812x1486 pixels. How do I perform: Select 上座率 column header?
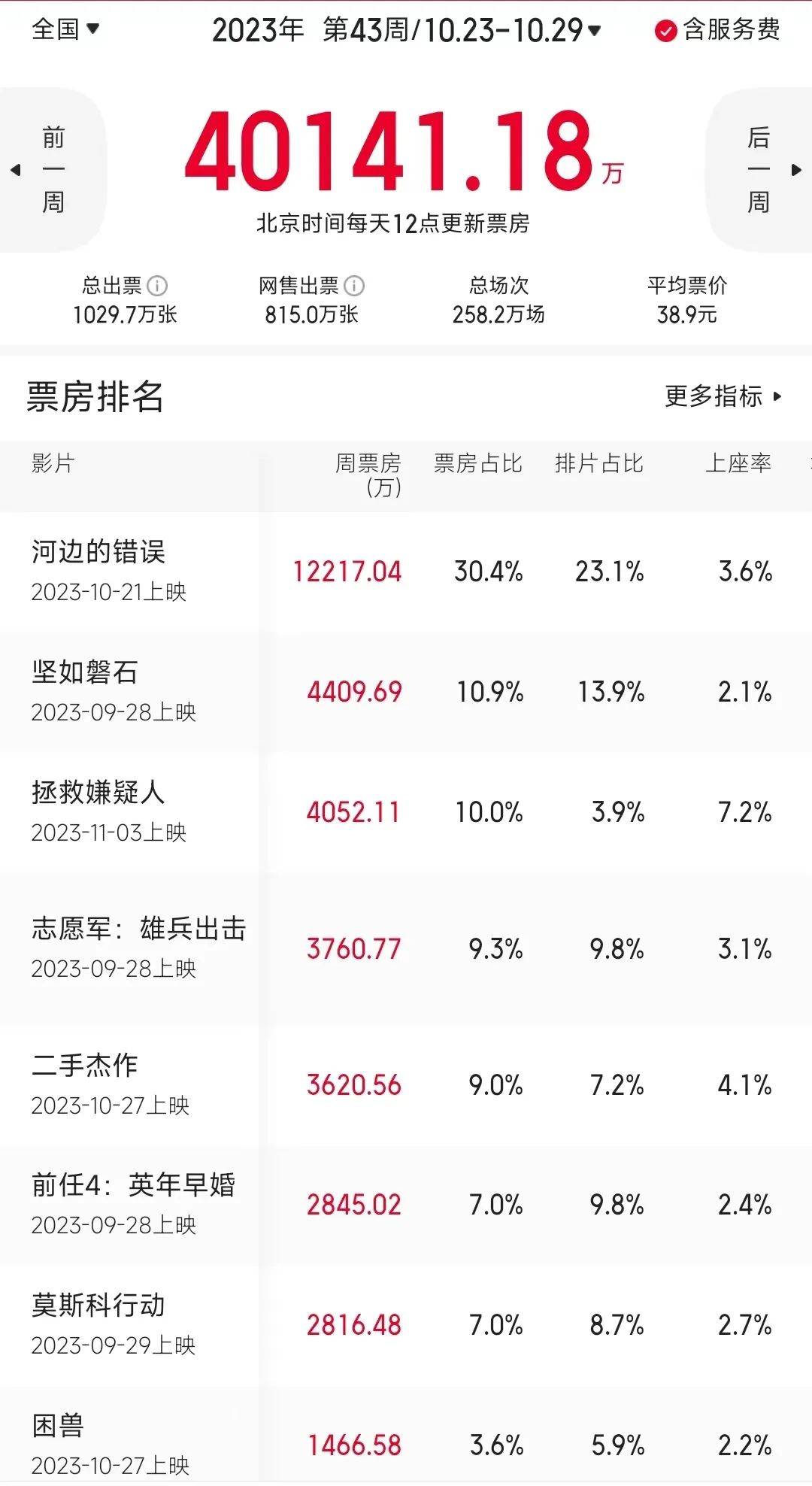tap(738, 463)
